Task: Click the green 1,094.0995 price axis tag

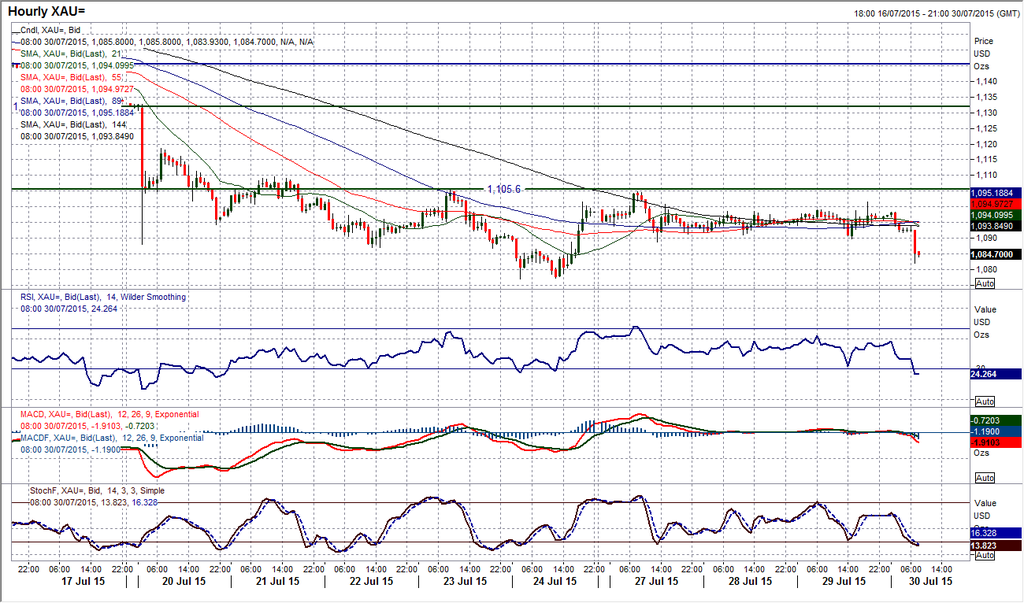Action: [996, 216]
